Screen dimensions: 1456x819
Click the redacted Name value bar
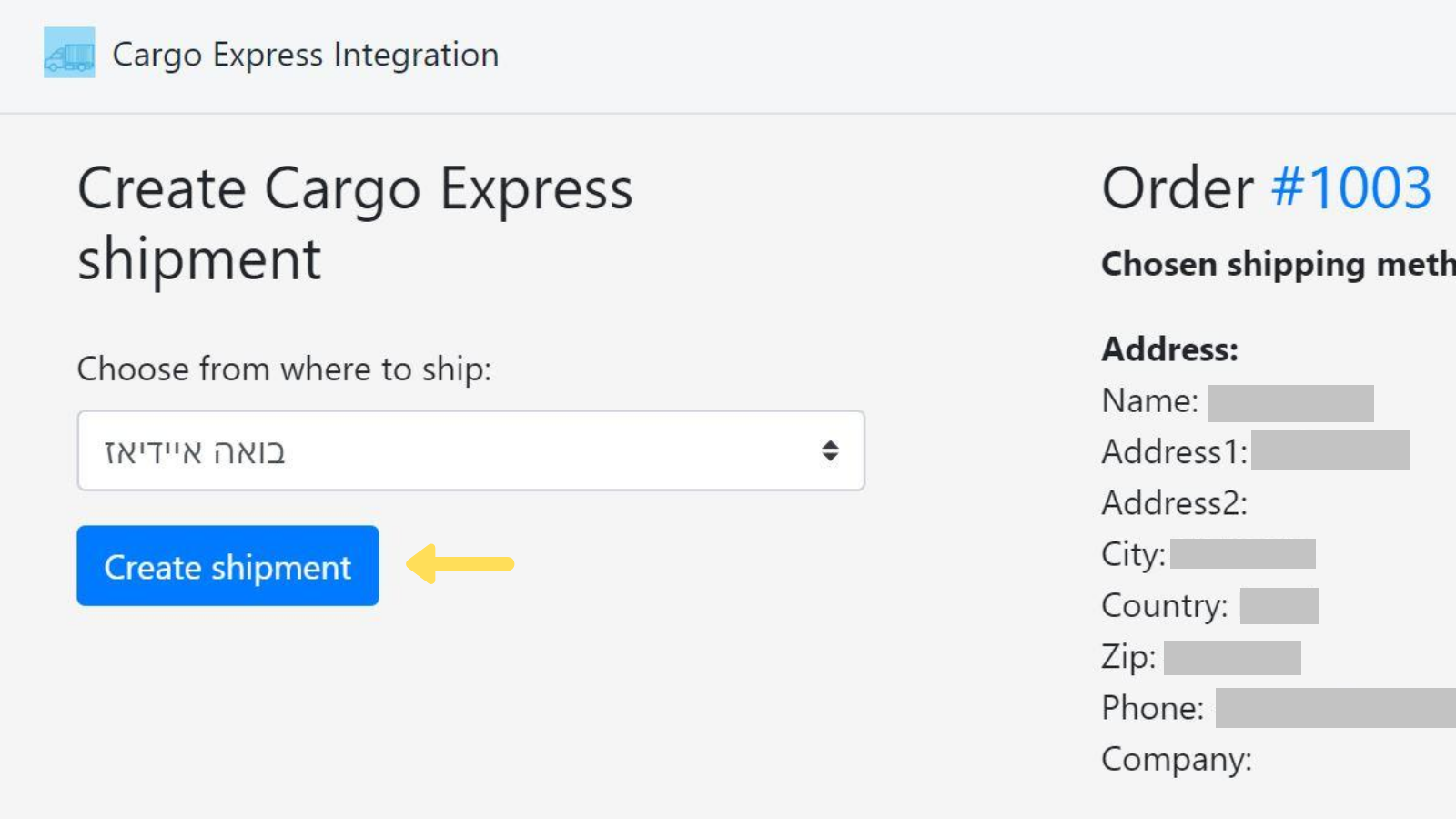click(1292, 400)
